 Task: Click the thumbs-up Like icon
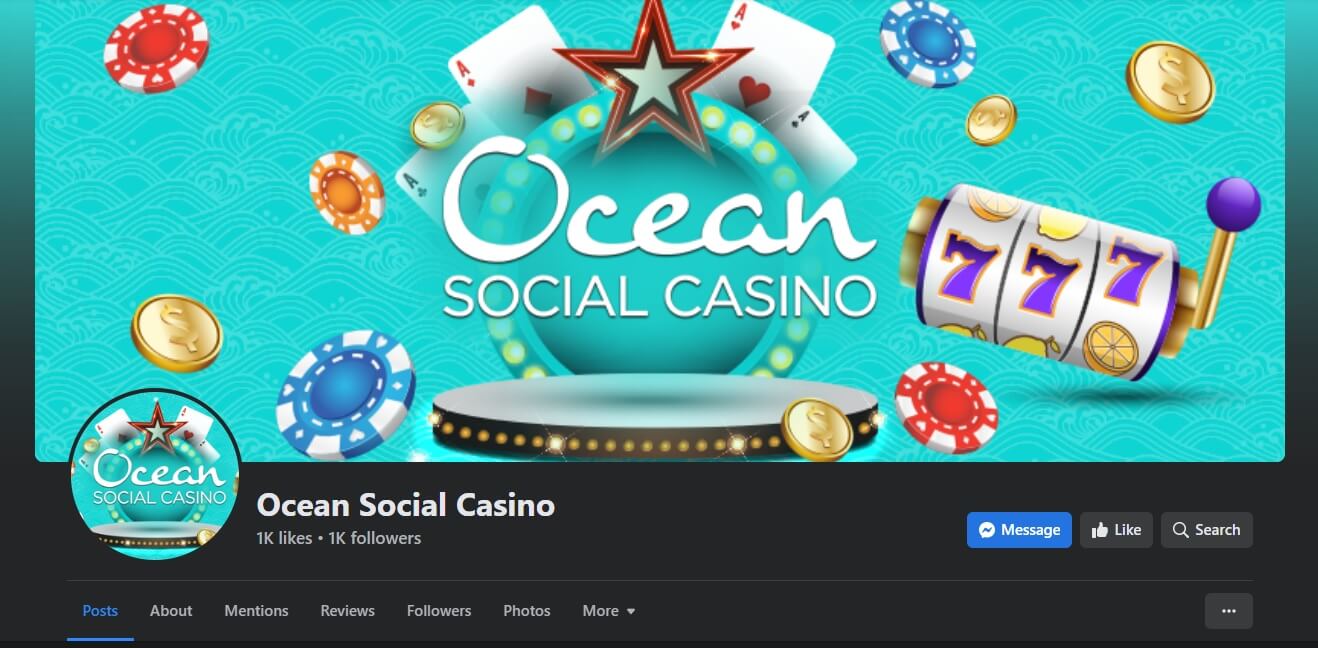(1100, 530)
